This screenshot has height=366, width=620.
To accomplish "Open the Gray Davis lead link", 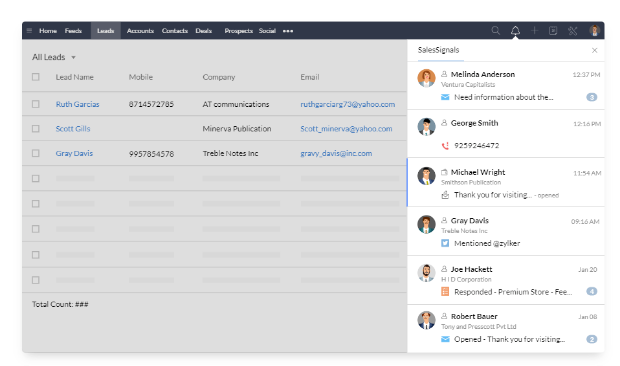I will [74, 153].
